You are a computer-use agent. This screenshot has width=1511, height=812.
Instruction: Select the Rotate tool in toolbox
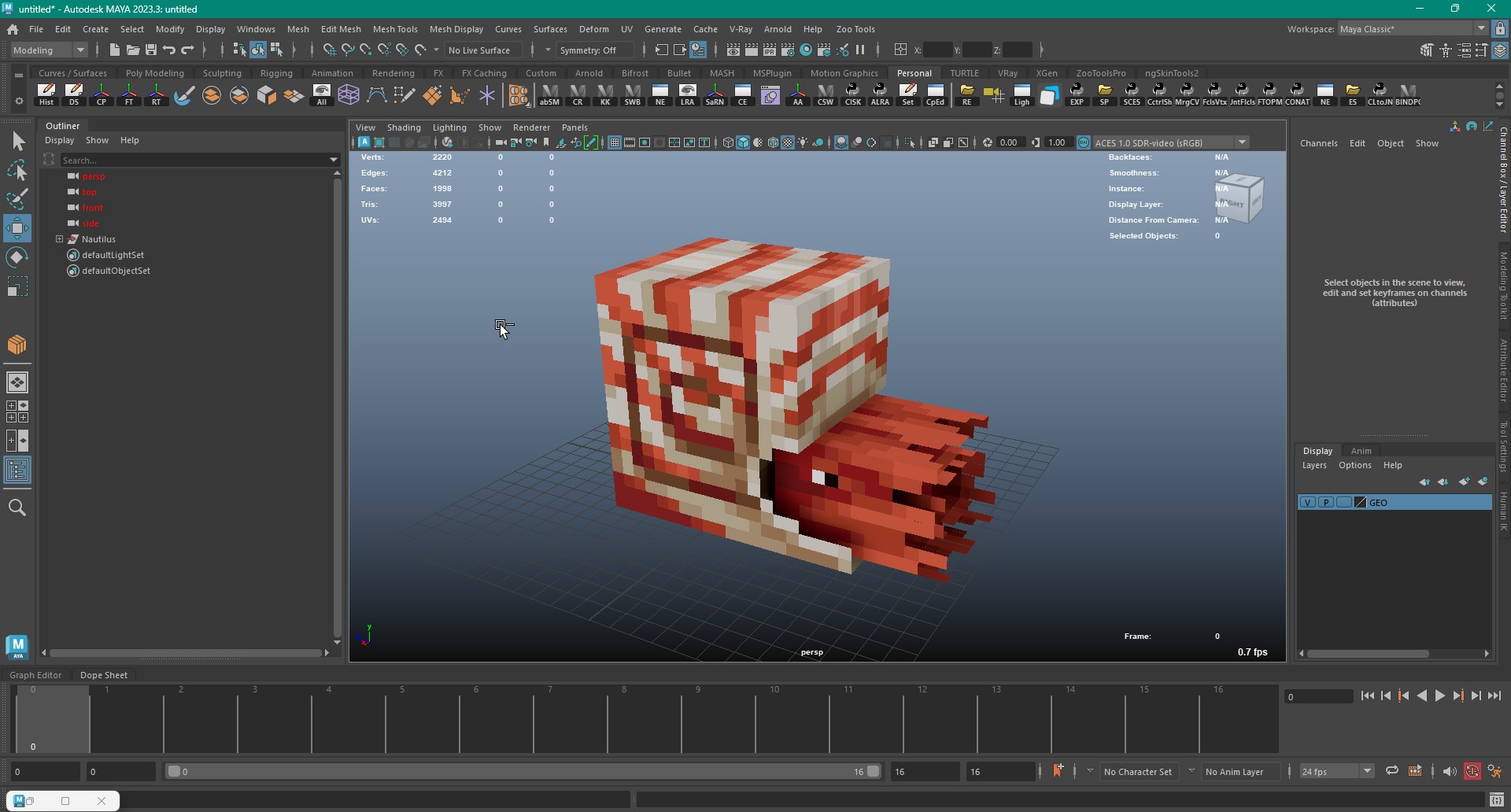(17, 257)
